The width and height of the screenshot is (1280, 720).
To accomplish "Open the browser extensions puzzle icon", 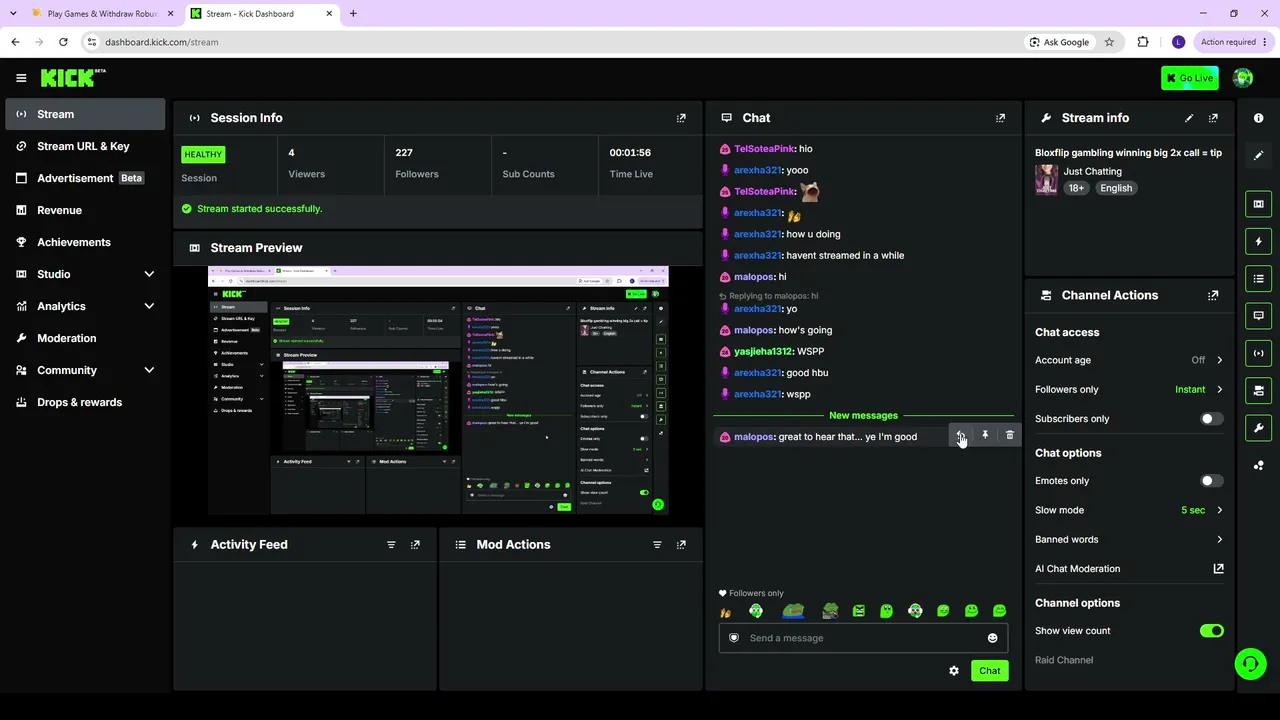I will tap(1143, 42).
